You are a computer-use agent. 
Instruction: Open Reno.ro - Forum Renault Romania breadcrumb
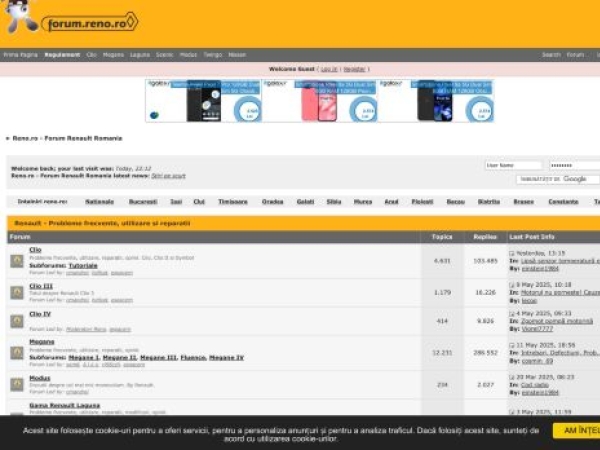67,139
